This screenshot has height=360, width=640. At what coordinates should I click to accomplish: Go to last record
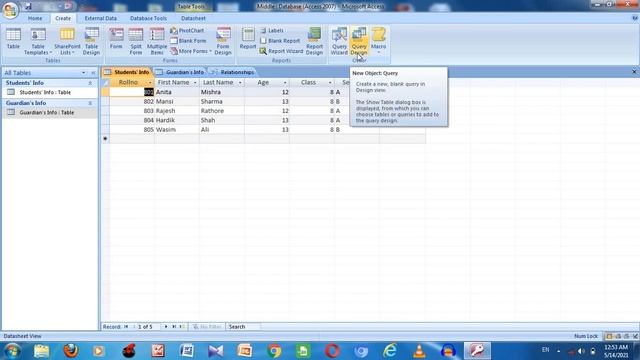coord(174,327)
